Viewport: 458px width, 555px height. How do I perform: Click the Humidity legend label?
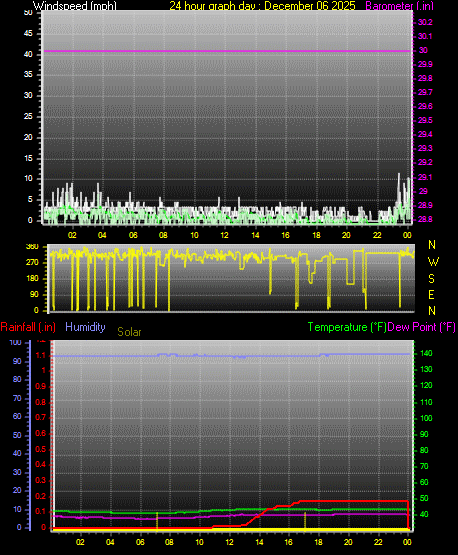pos(85,327)
